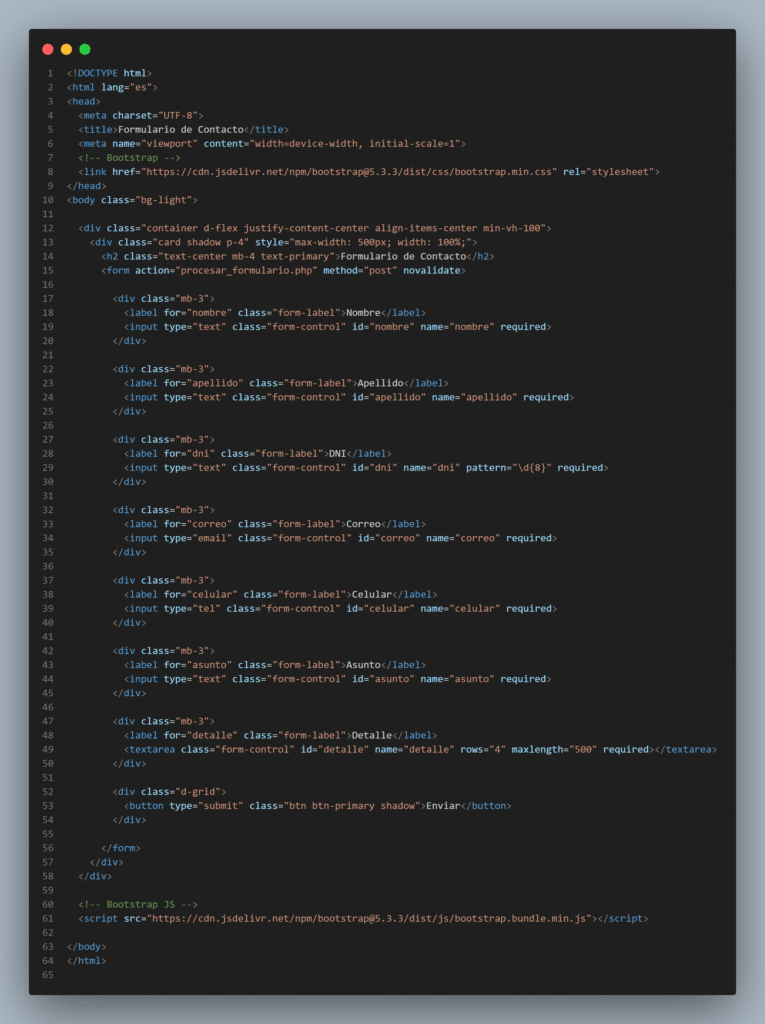Click the closing </script> tag
Viewport: 765px width, 1024px height.
623,919
